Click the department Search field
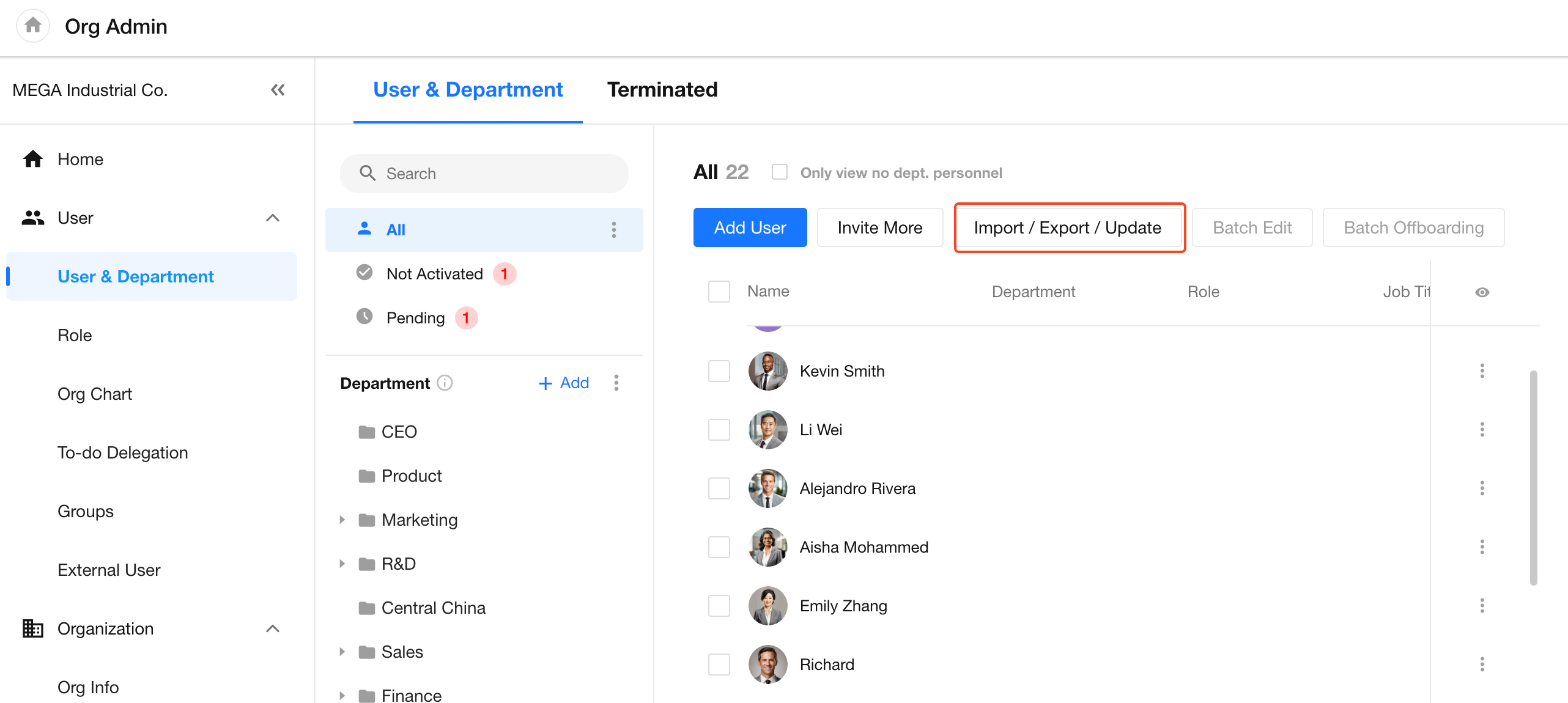The image size is (1568, 703). pyautogui.click(x=484, y=174)
